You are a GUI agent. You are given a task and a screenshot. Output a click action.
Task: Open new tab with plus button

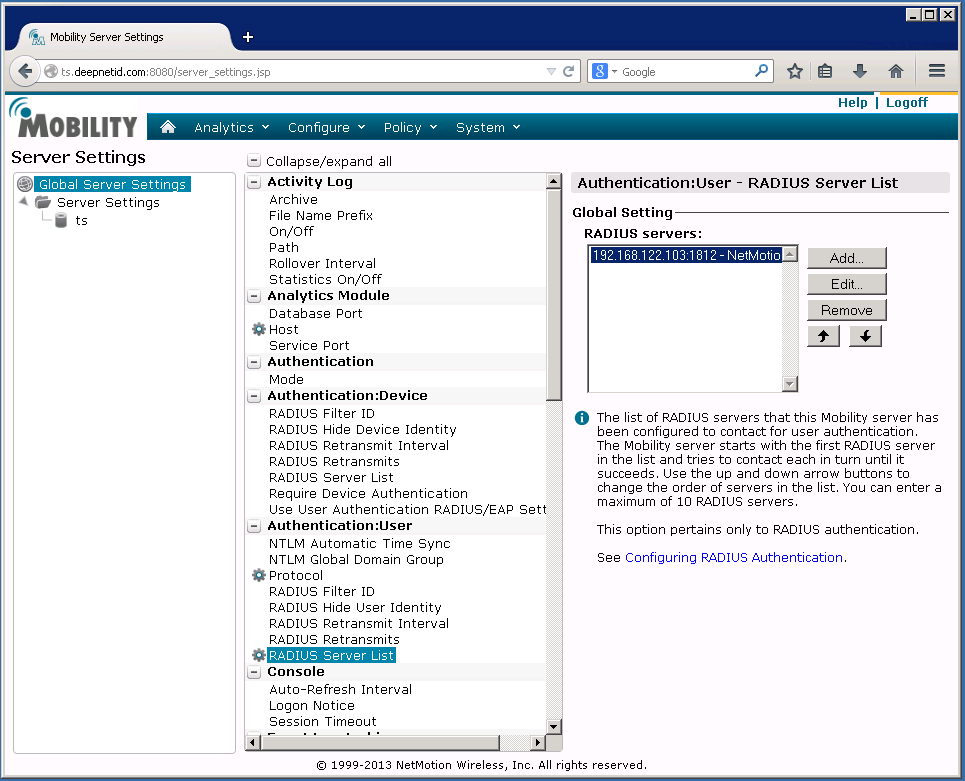tap(248, 37)
